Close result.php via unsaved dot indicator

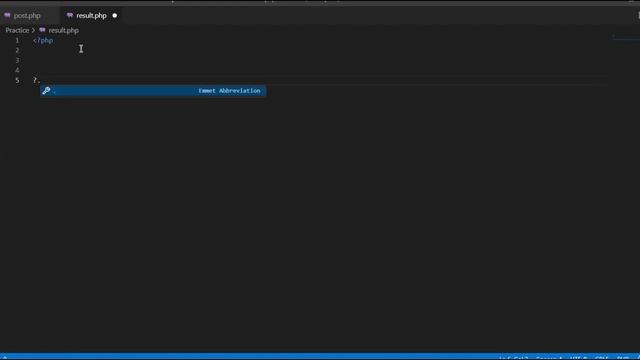[115, 16]
